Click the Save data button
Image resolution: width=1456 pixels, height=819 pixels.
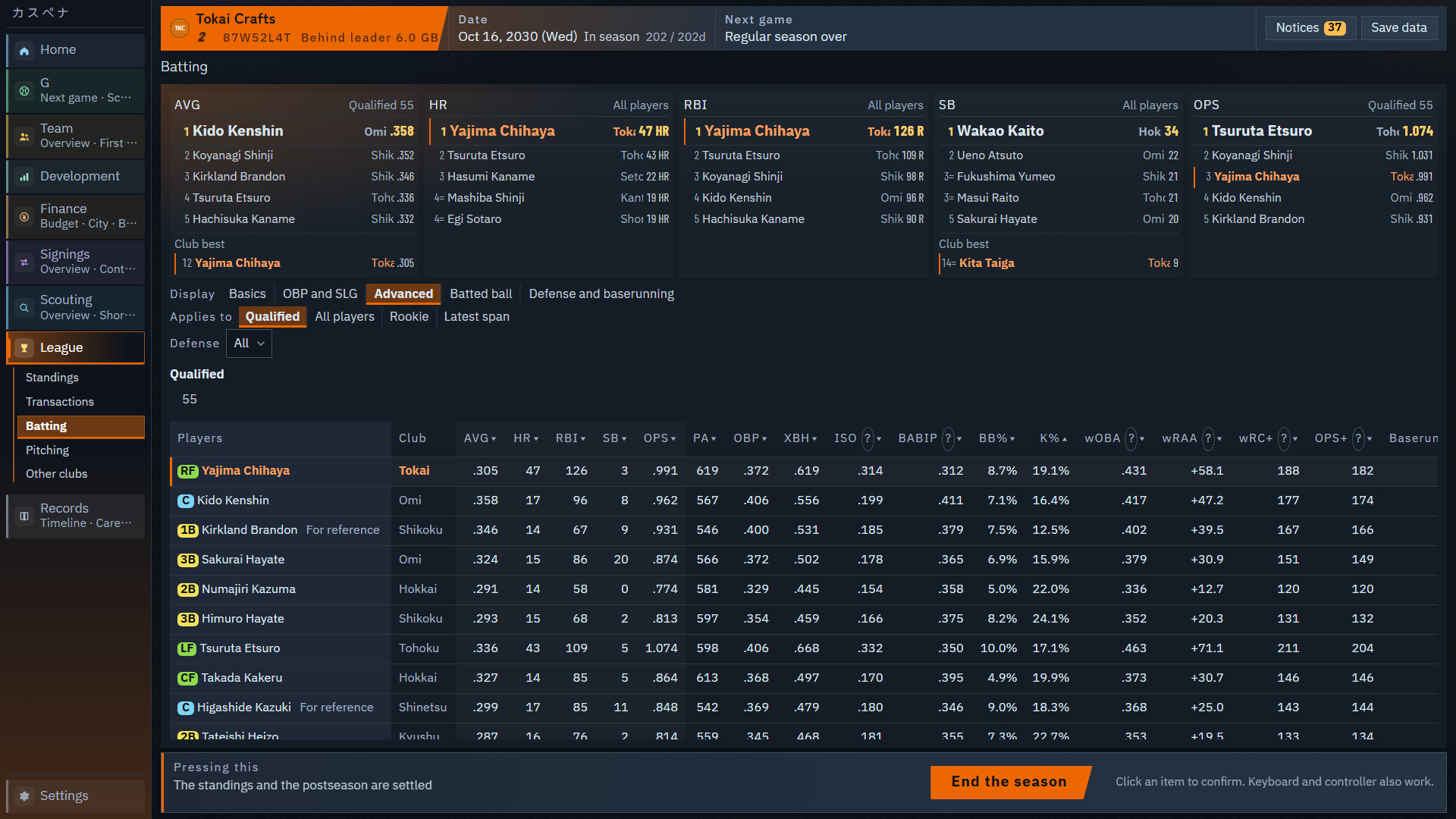click(1399, 28)
